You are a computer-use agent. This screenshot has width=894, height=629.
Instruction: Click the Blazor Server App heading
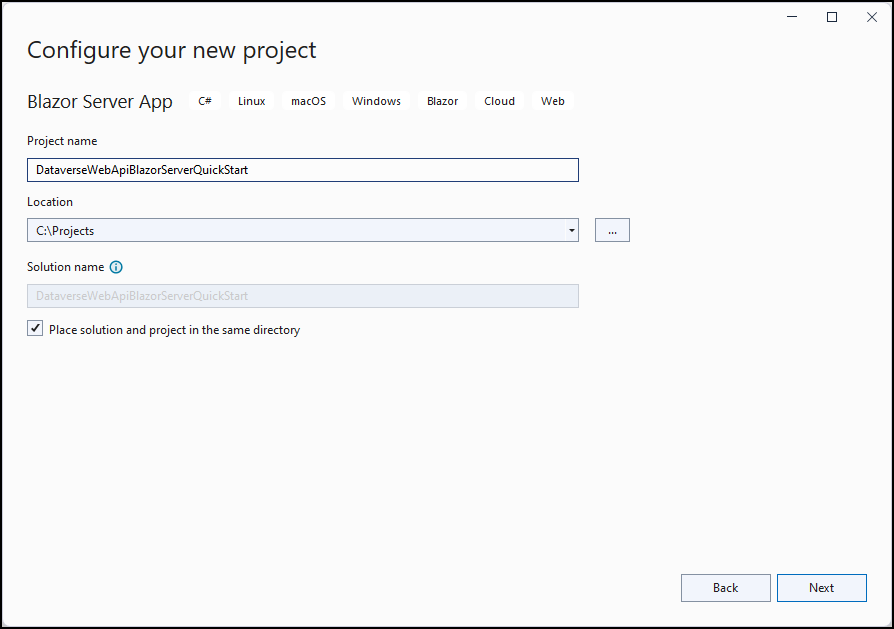point(100,101)
